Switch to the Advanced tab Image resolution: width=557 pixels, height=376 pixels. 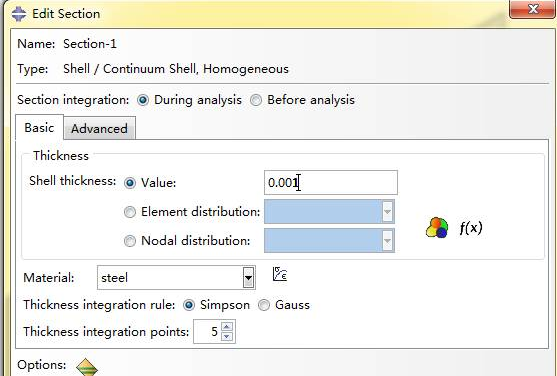(99, 128)
